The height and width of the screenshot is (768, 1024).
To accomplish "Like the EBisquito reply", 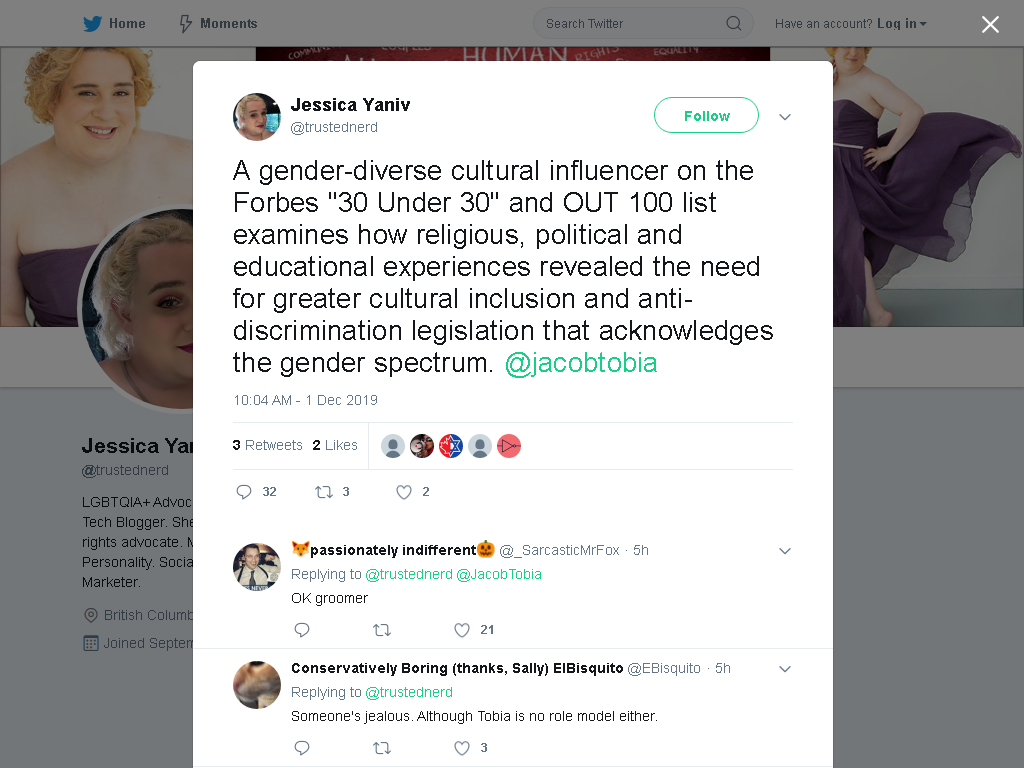I will [x=462, y=748].
